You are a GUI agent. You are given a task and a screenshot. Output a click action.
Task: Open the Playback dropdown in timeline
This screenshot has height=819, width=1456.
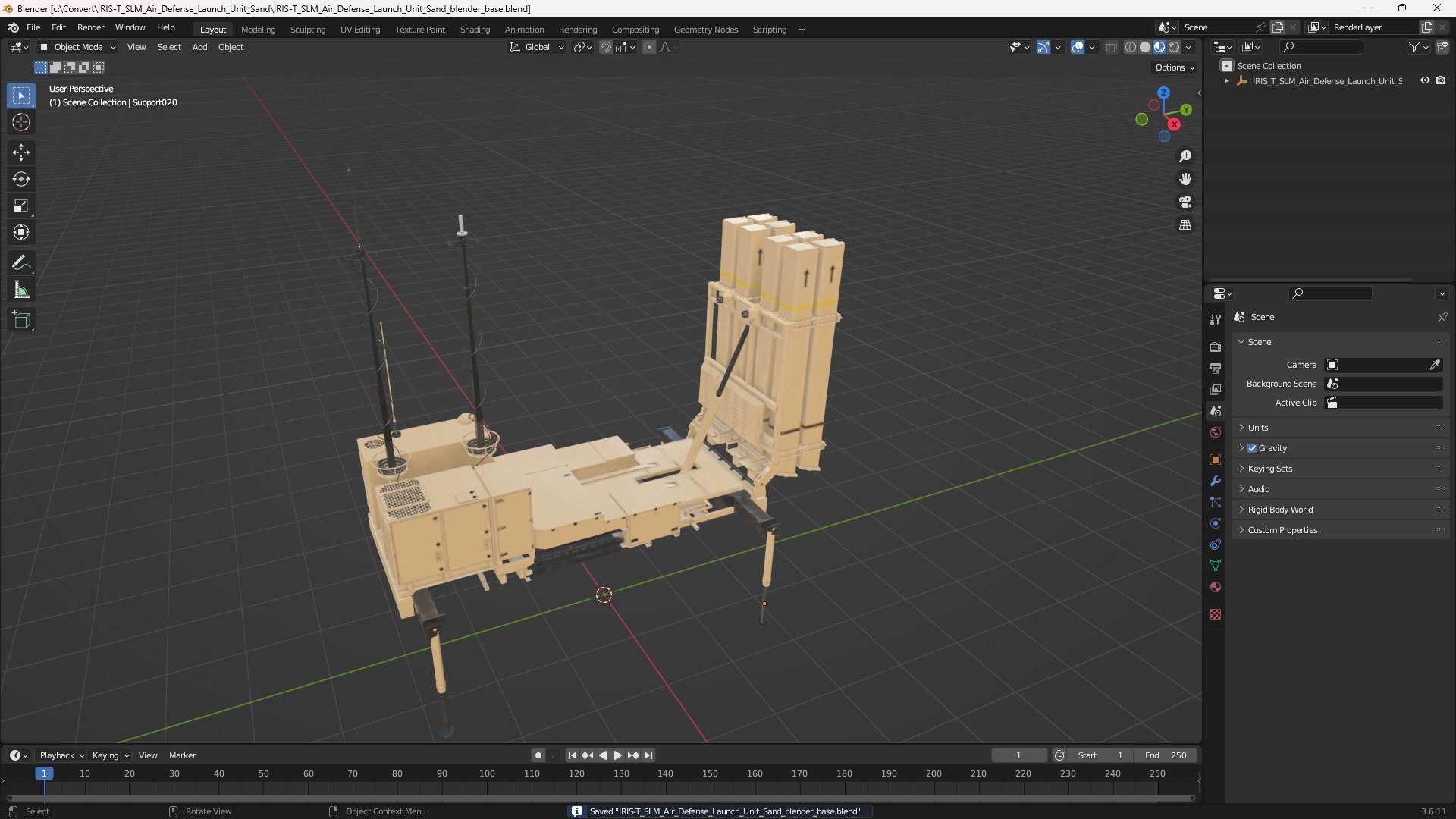point(61,755)
